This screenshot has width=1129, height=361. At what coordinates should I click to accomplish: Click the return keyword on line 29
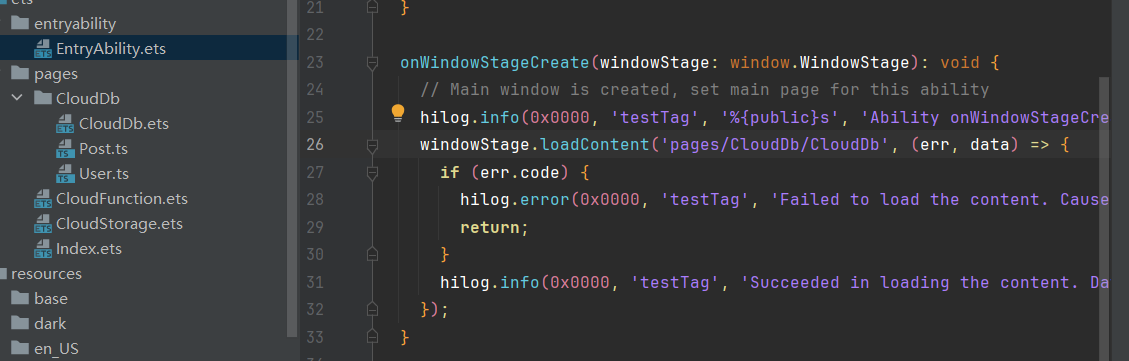coord(490,228)
